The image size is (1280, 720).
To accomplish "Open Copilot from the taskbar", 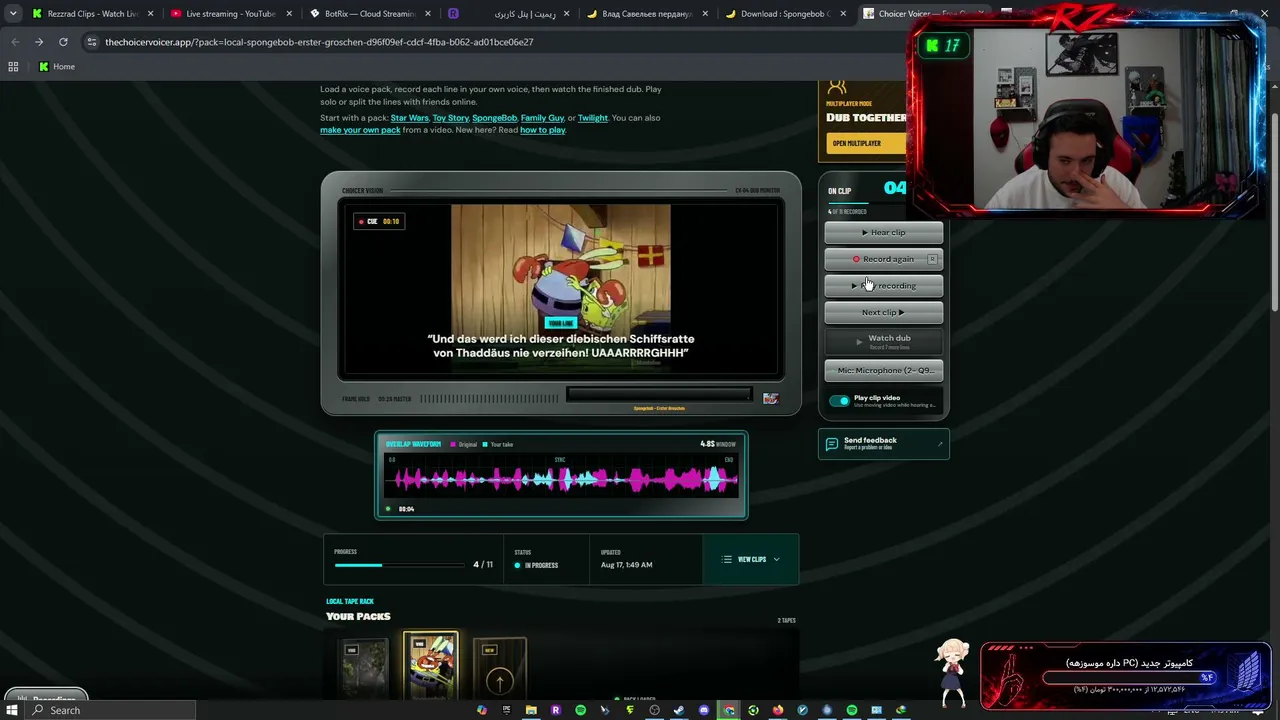I will point(482,710).
